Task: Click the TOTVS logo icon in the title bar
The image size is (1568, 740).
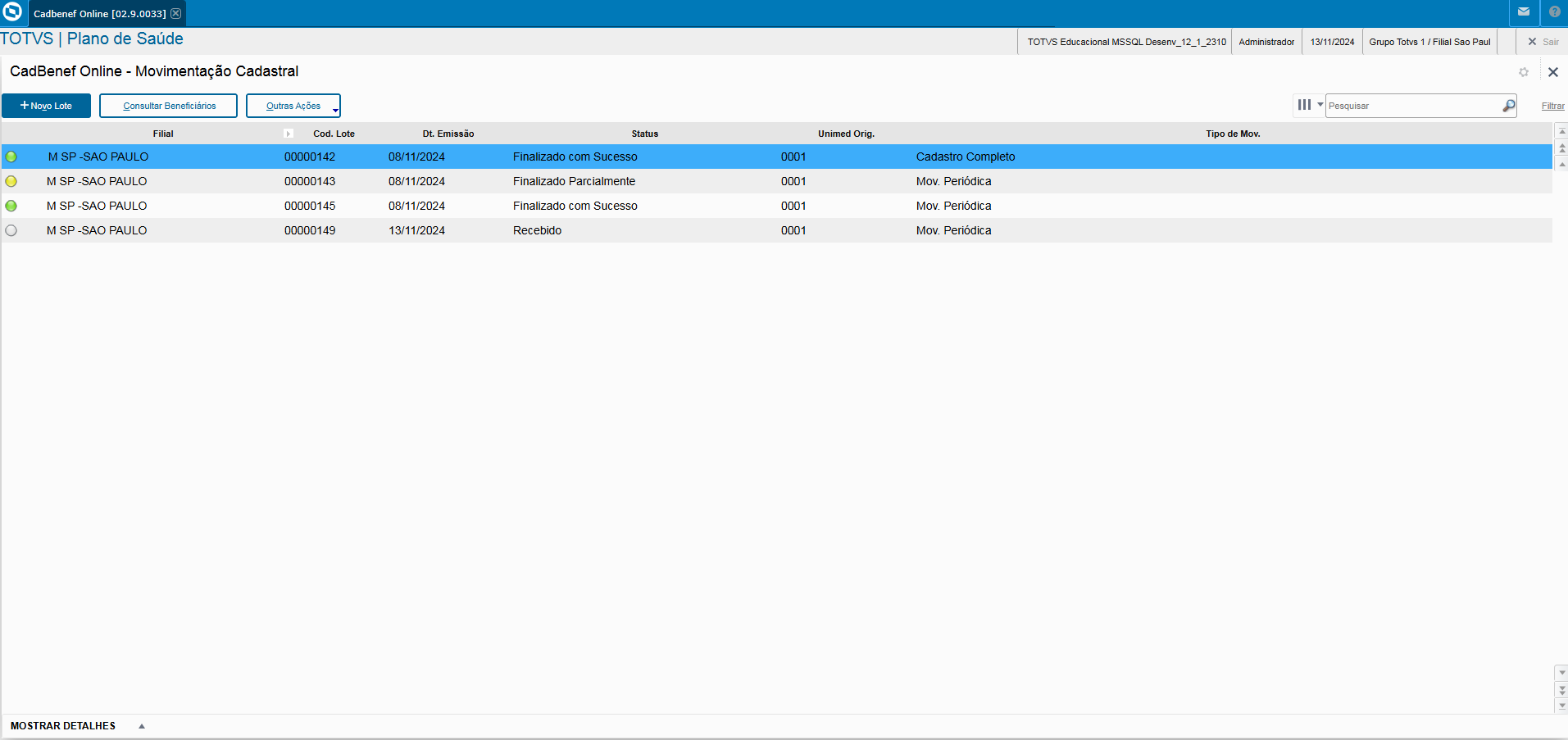Action: pyautogui.click(x=12, y=12)
